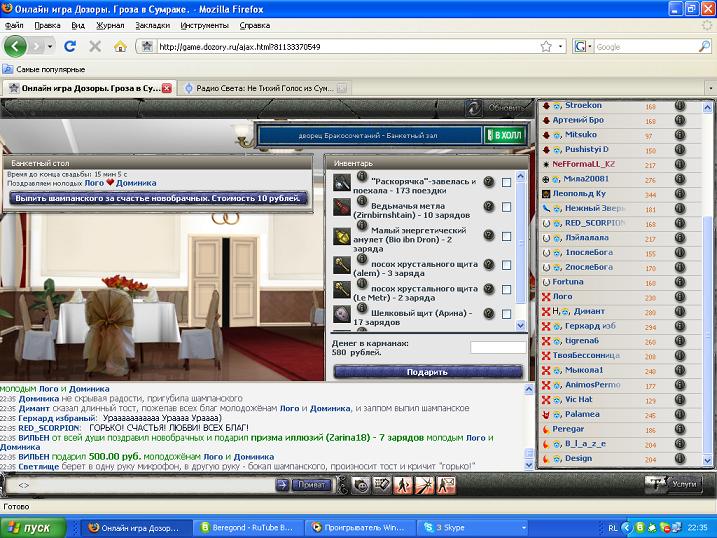This screenshot has height=538, width=717.
Task: Open the Услуги button
Action: 674,484
